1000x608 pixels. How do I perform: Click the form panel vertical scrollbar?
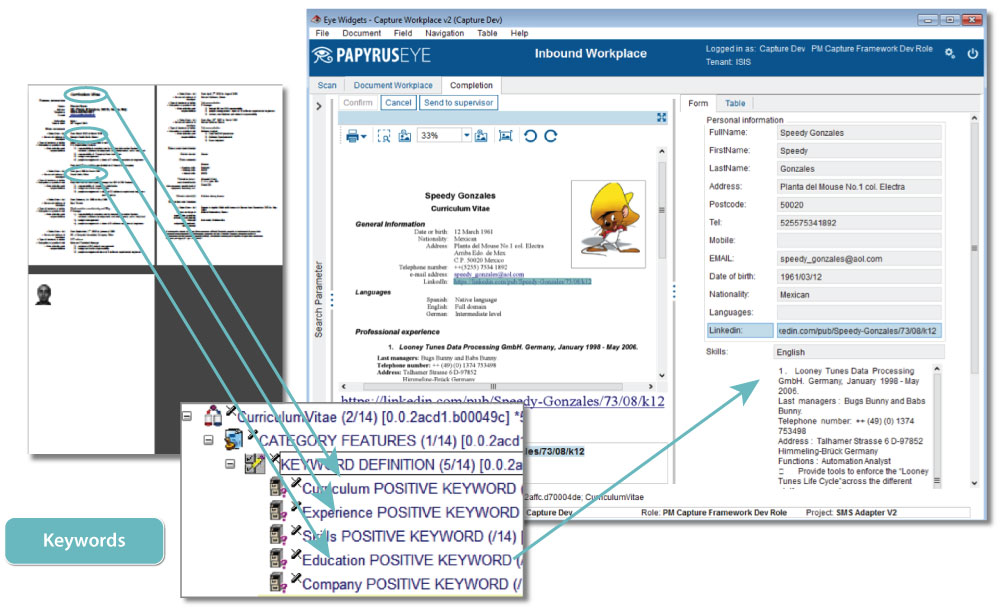974,300
